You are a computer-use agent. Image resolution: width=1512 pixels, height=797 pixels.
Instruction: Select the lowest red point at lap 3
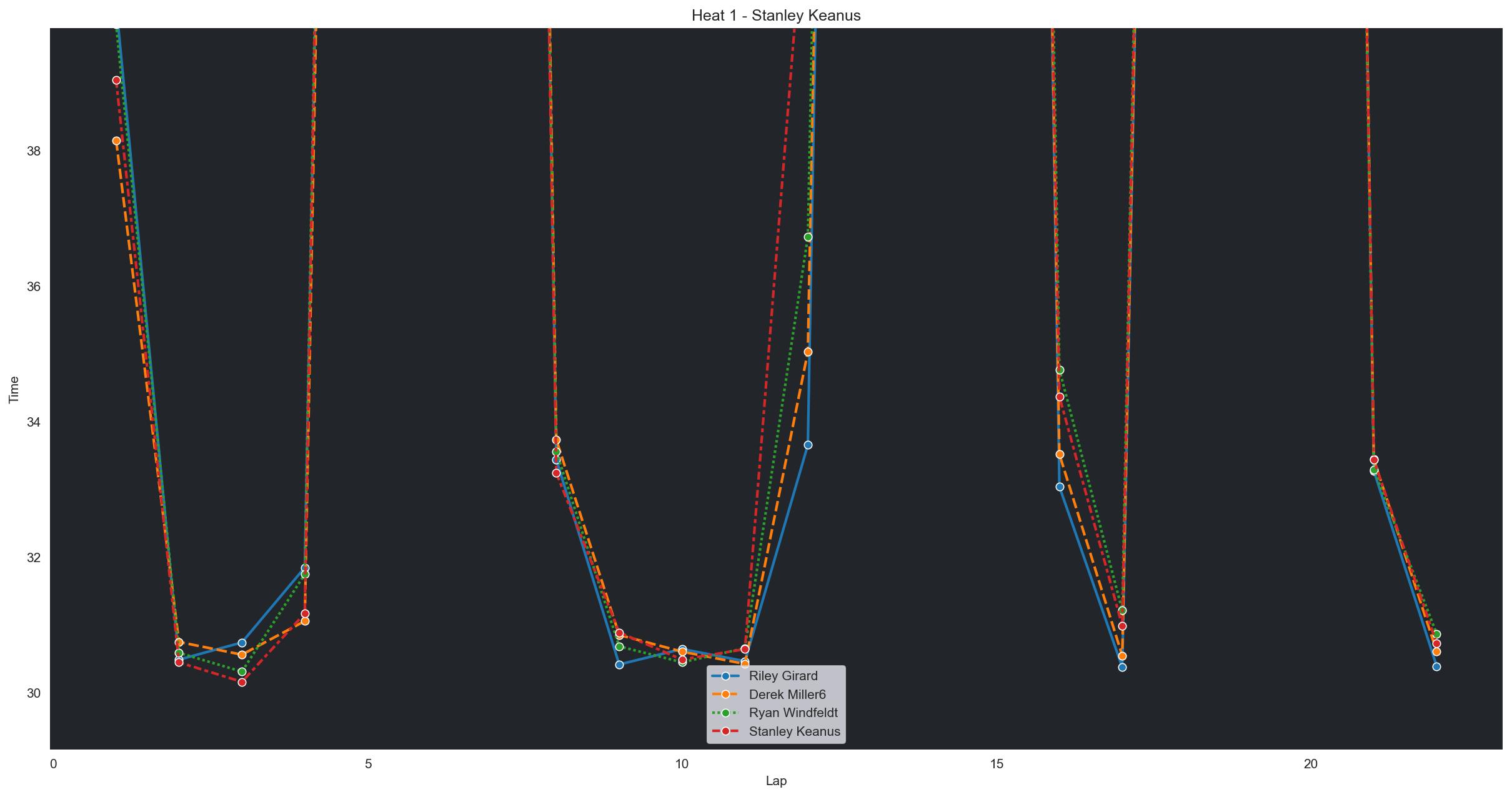pyautogui.click(x=242, y=682)
